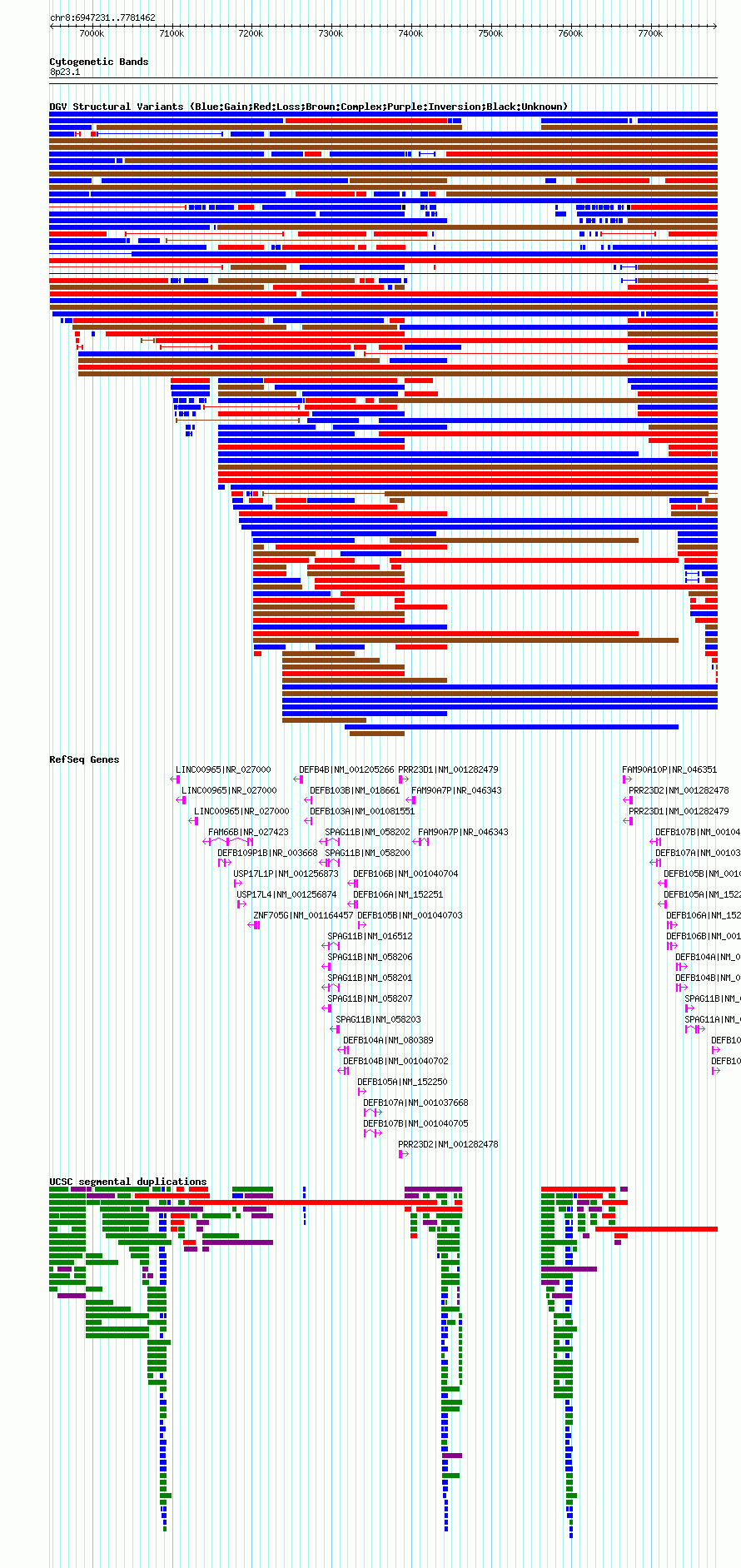The width and height of the screenshot is (741, 1568).
Task: Open the SPAG11B|NM_058202 gene label
Action: click(x=367, y=832)
